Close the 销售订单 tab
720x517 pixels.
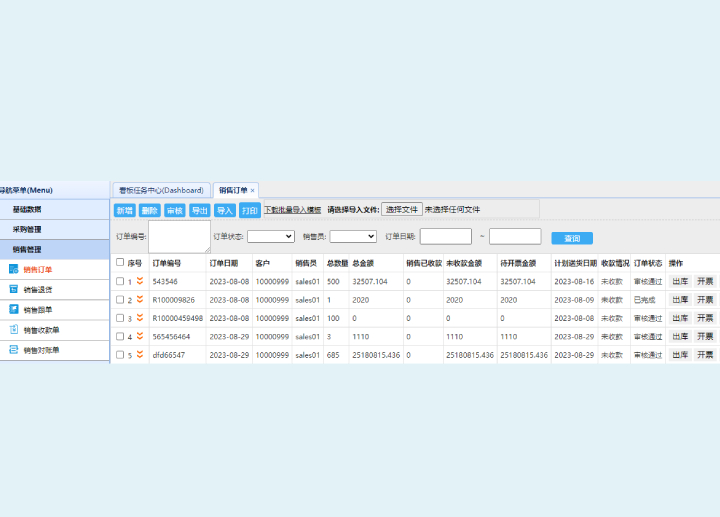pyautogui.click(x=252, y=190)
